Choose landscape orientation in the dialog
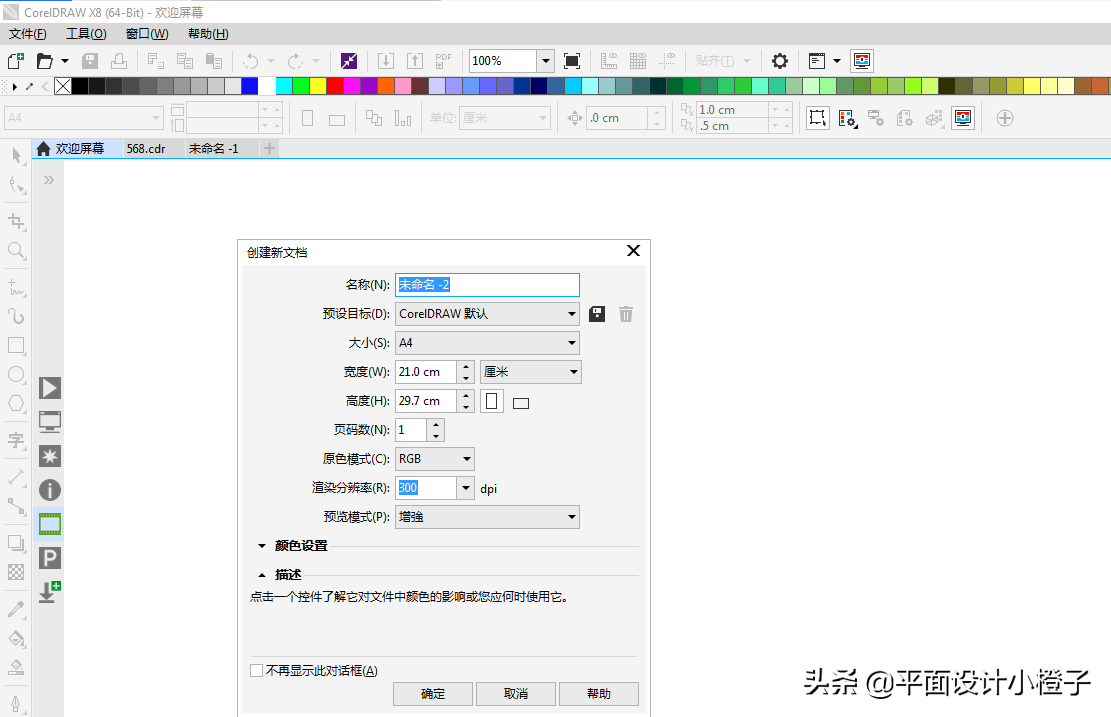The height and width of the screenshot is (717, 1111). click(521, 403)
